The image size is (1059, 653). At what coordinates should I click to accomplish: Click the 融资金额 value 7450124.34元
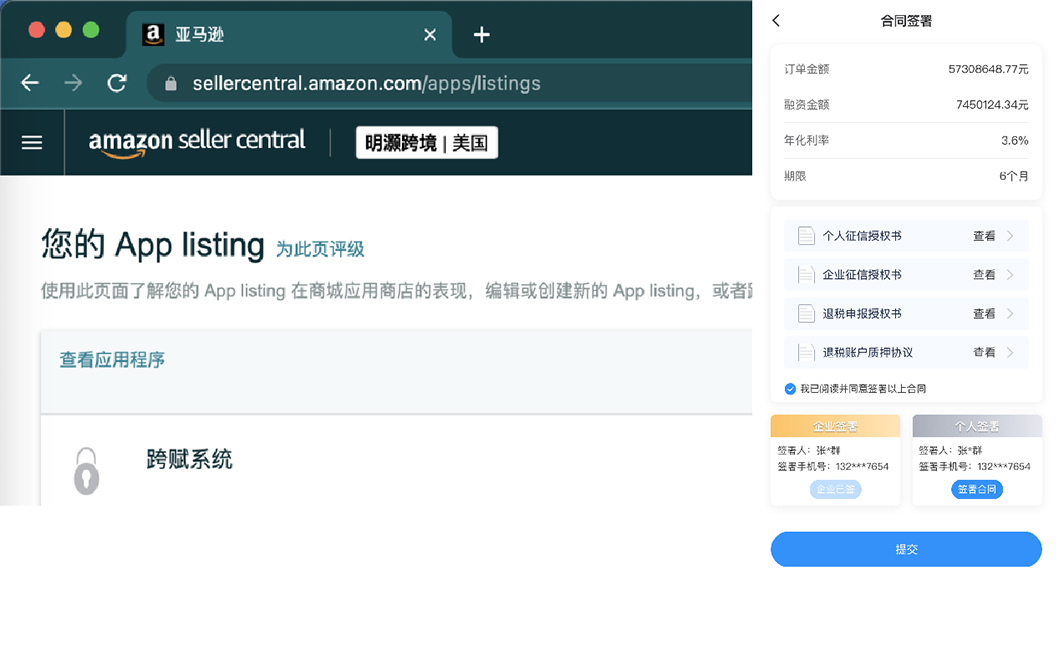click(x=992, y=105)
